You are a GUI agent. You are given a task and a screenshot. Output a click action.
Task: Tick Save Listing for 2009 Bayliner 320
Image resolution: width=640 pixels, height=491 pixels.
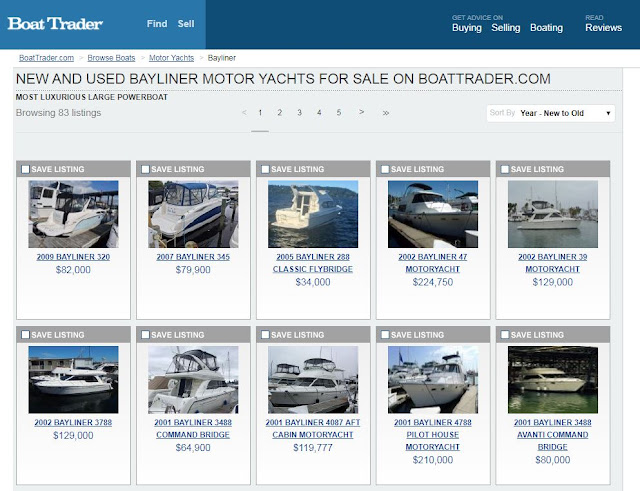[x=25, y=169]
